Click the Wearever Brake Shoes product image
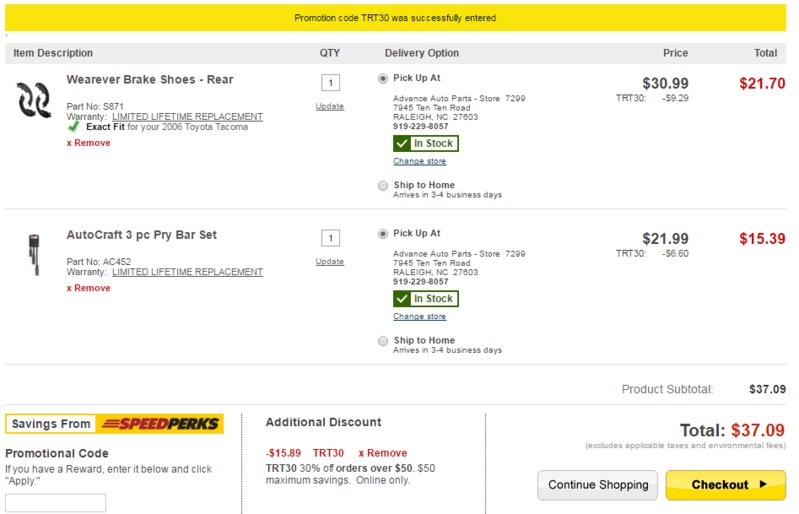The width and height of the screenshot is (799, 514). 34,100
